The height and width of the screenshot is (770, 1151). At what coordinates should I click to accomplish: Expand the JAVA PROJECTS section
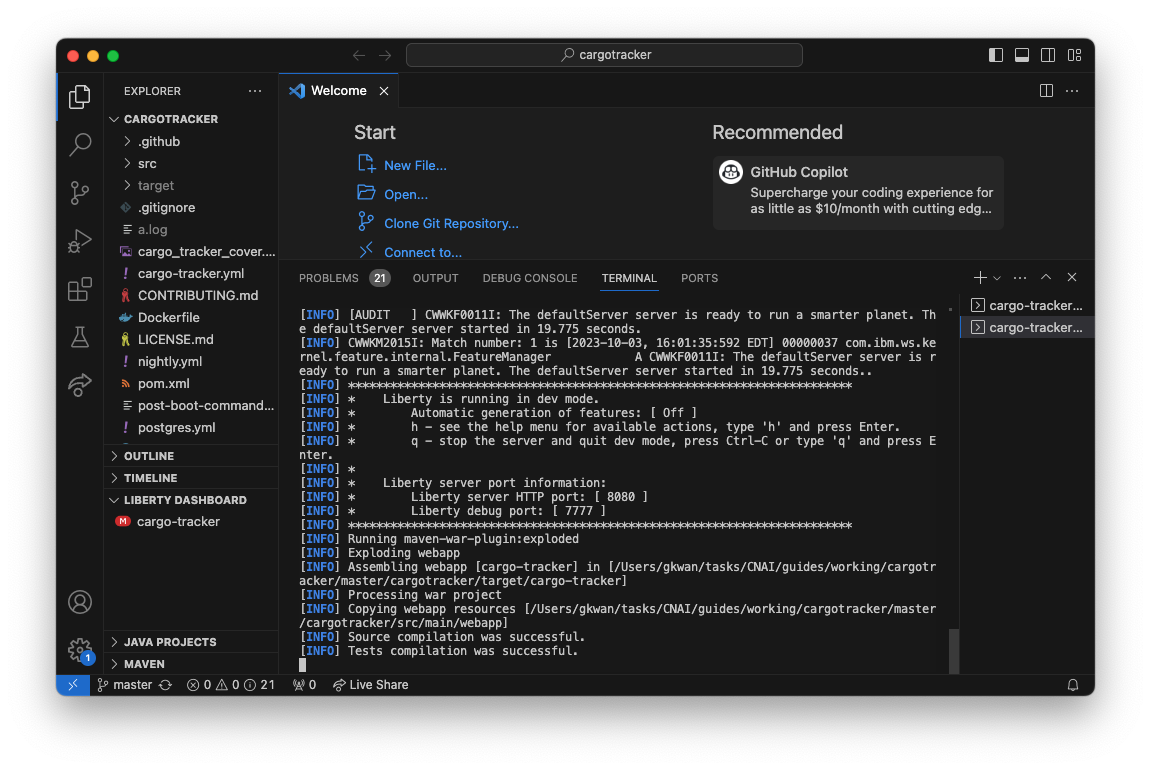[170, 642]
